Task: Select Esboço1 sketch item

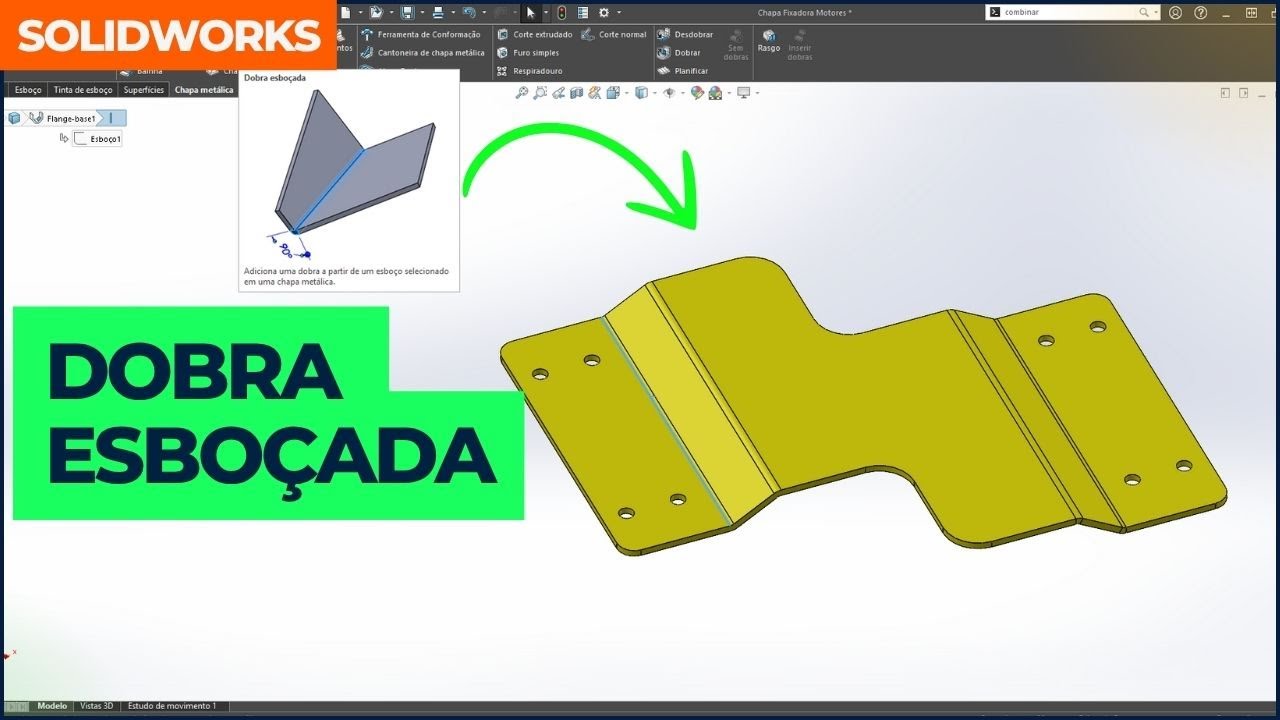Action: point(98,139)
